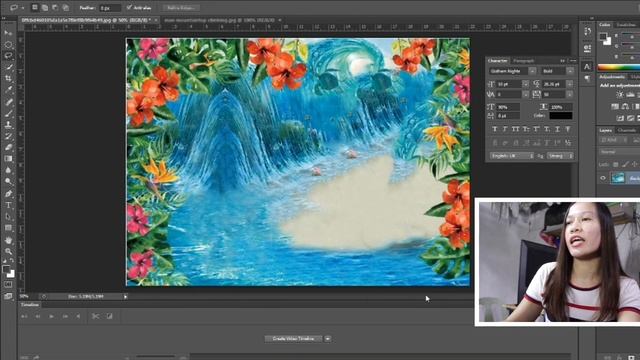The width and height of the screenshot is (640, 360).
Task: Select the Clone Stamp tool
Action: 8,124
